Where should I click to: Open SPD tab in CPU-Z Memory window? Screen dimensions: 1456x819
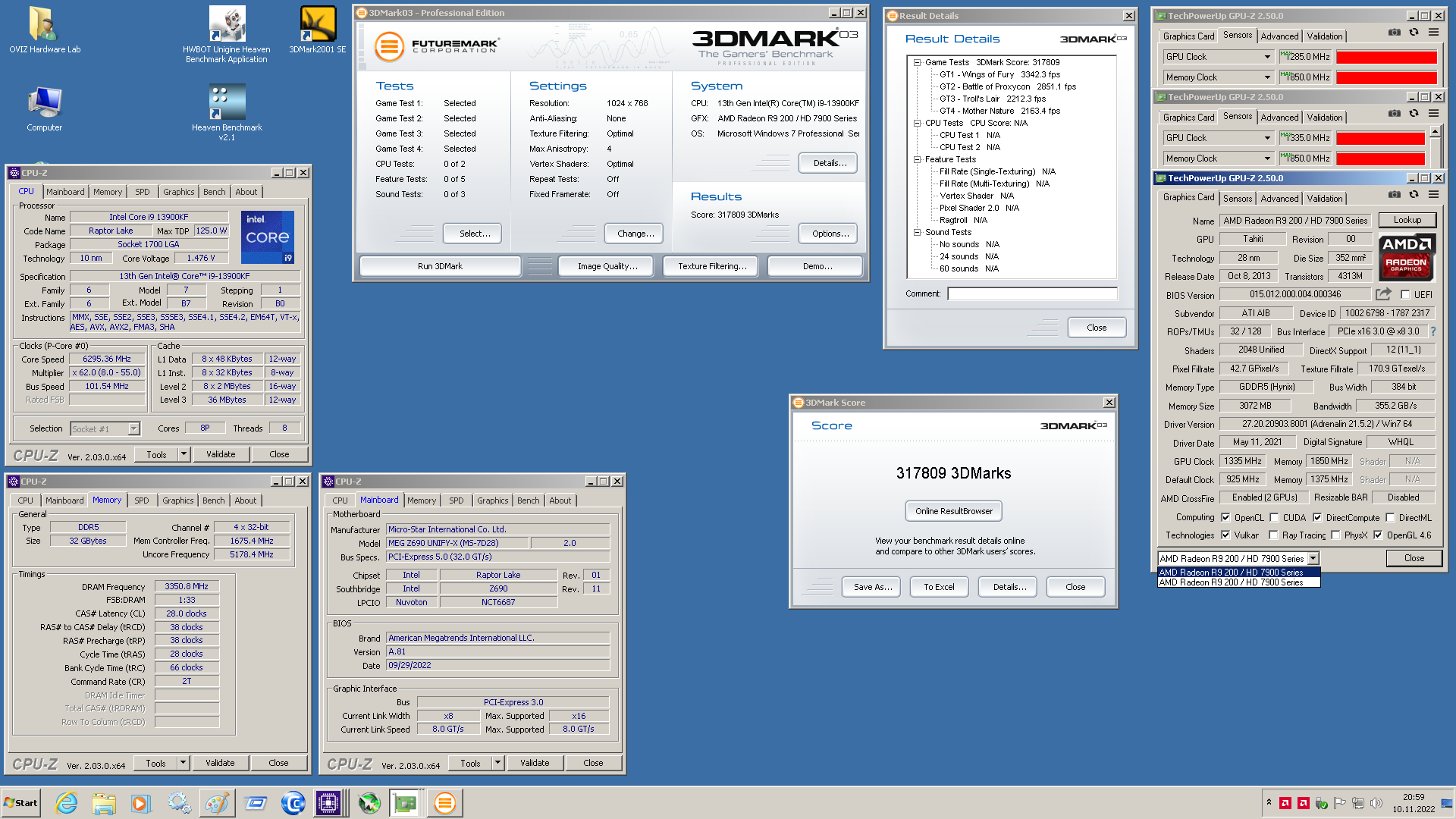142,500
